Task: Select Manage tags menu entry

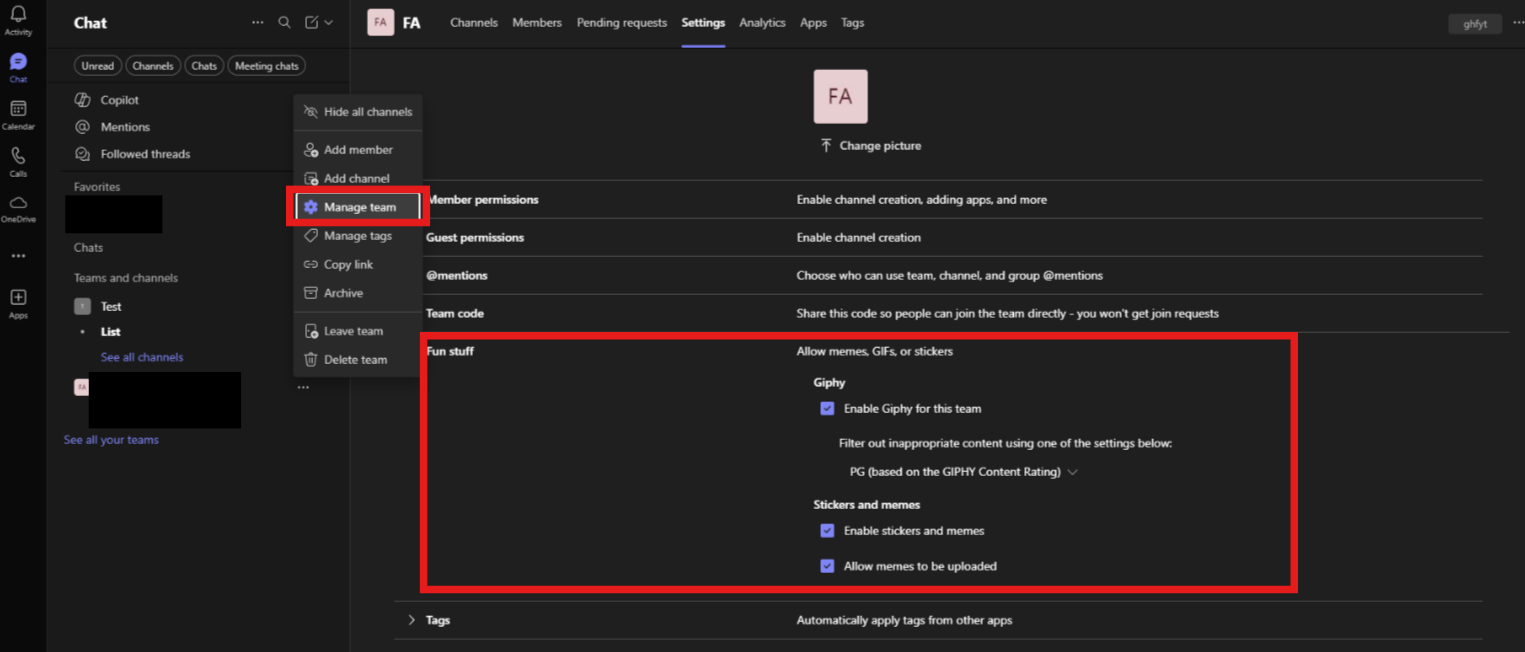Action: point(358,236)
